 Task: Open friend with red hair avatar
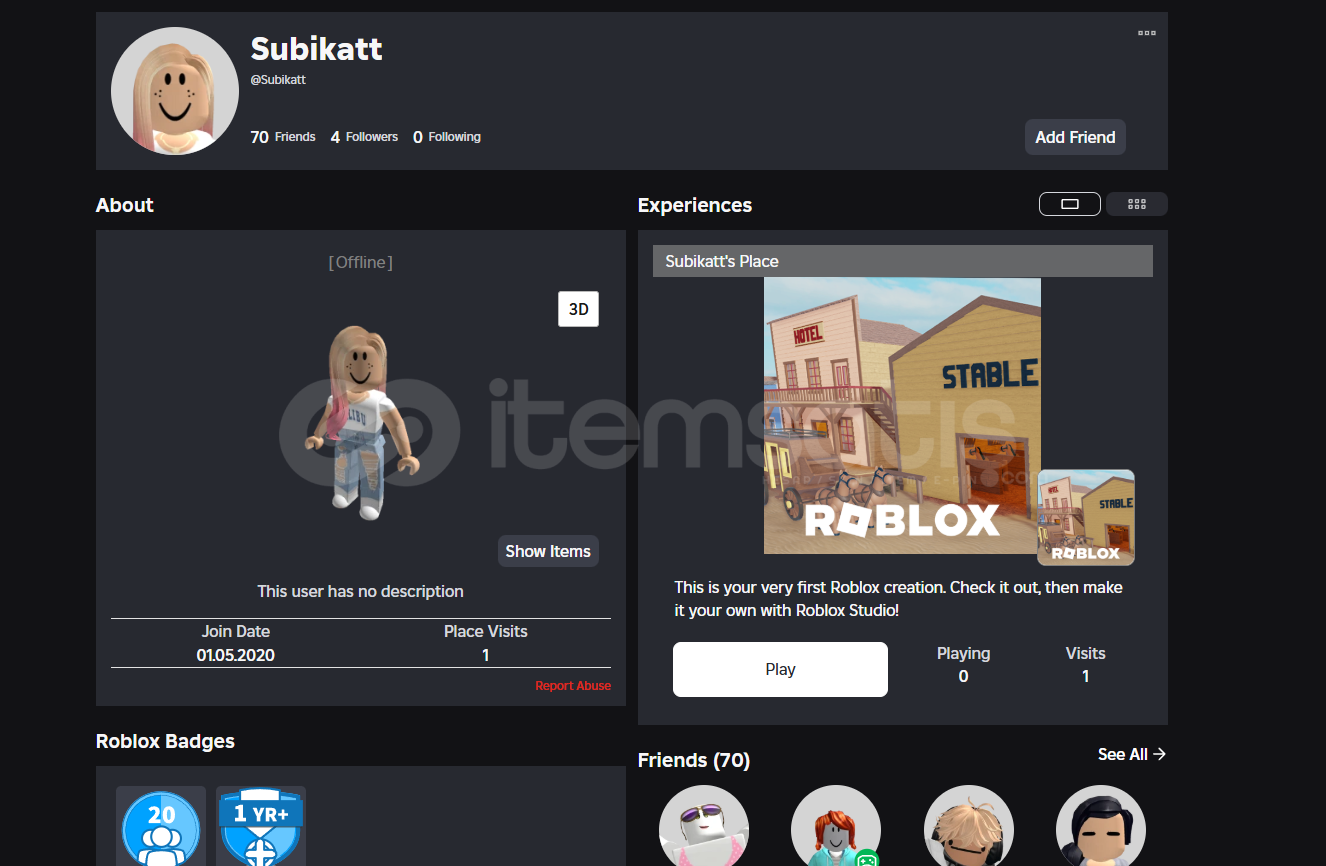click(x=836, y=826)
